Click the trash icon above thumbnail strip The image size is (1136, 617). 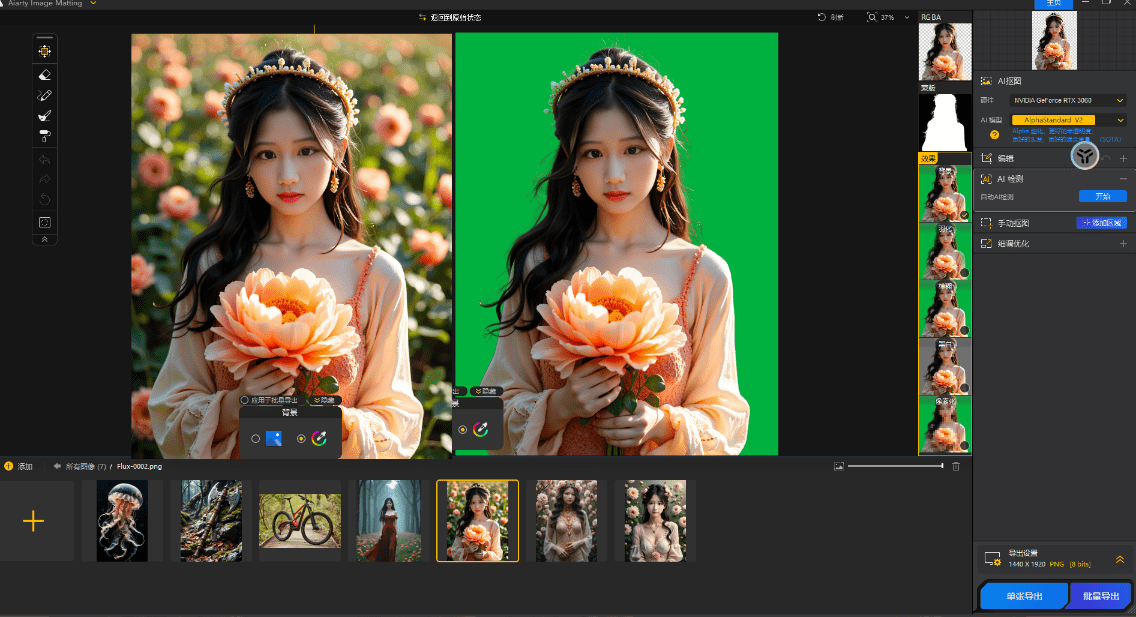coord(956,466)
